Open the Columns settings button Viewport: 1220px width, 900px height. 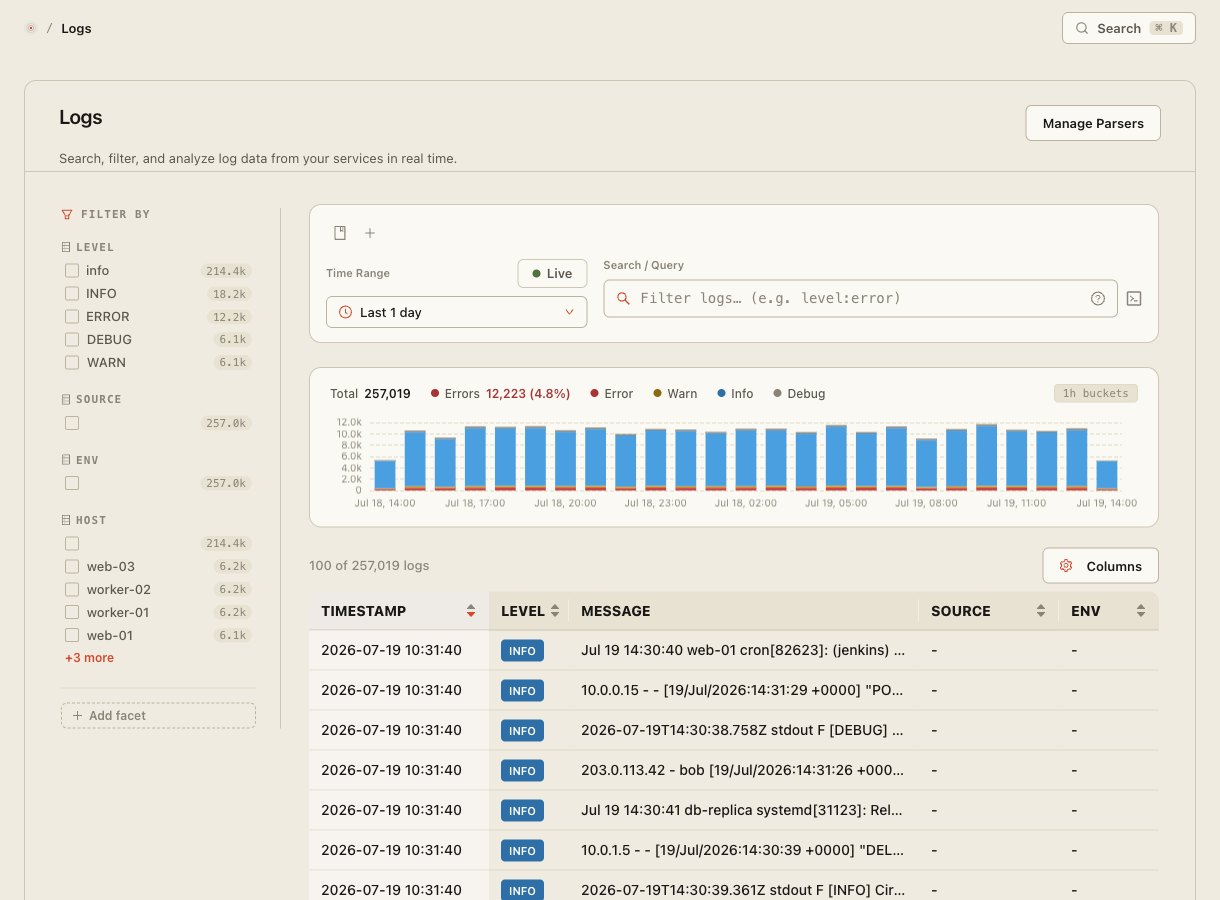tap(1100, 566)
